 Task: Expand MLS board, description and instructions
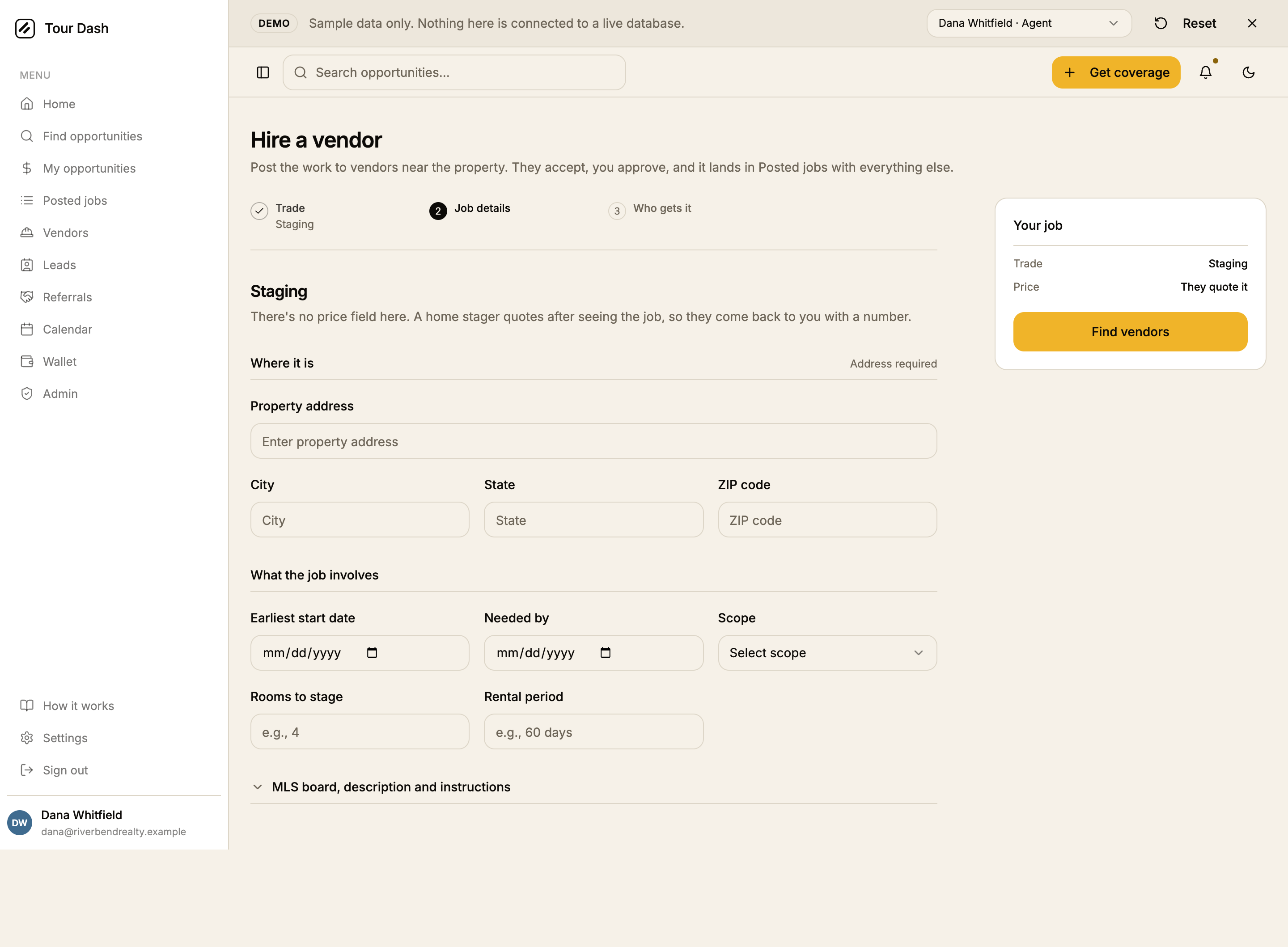click(593, 786)
